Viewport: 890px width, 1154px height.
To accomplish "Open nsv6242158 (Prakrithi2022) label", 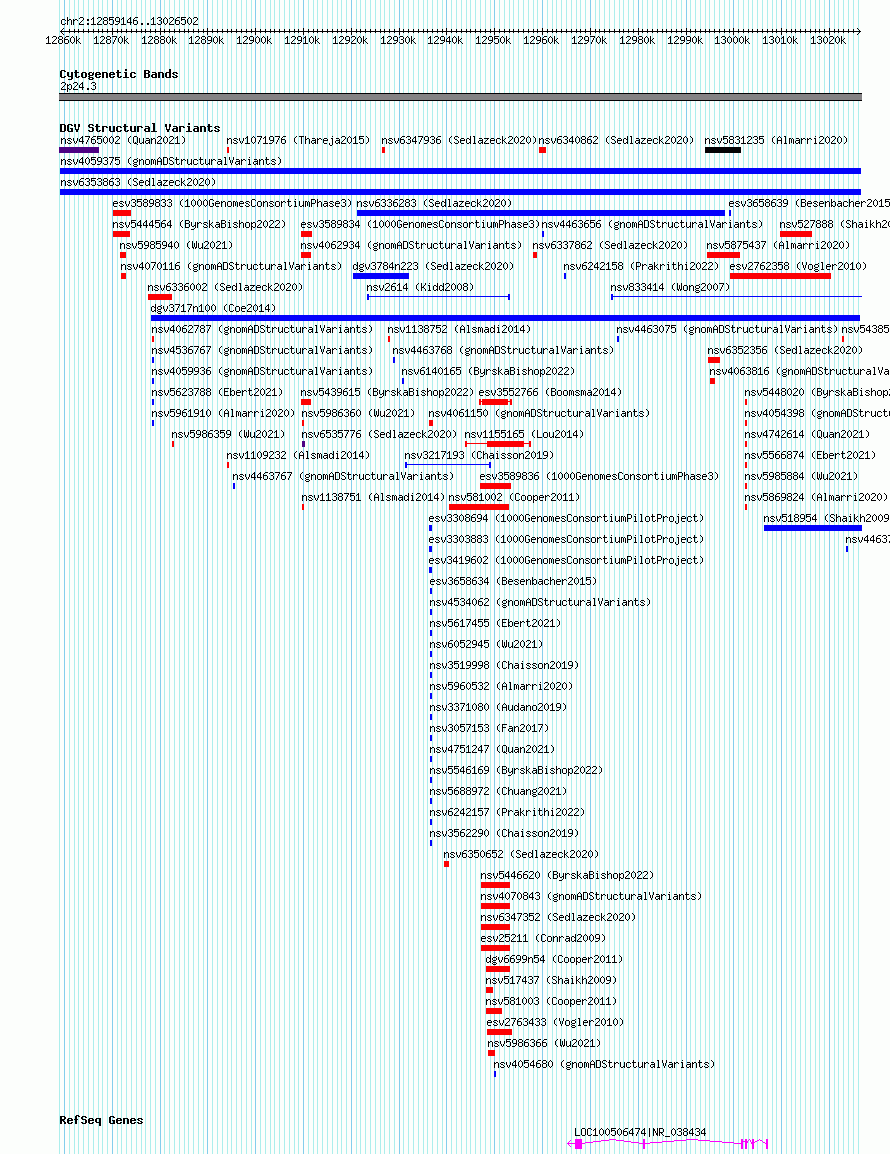I will (641, 266).
